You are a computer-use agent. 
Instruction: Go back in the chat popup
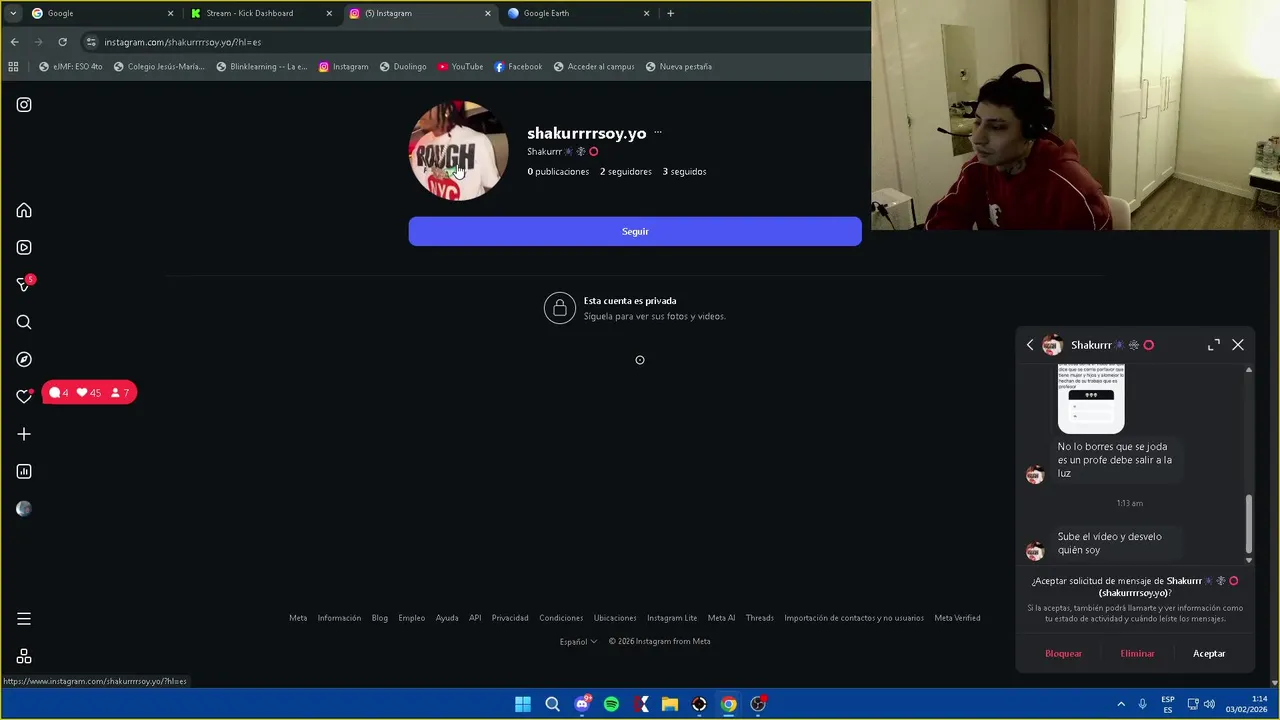(1030, 345)
